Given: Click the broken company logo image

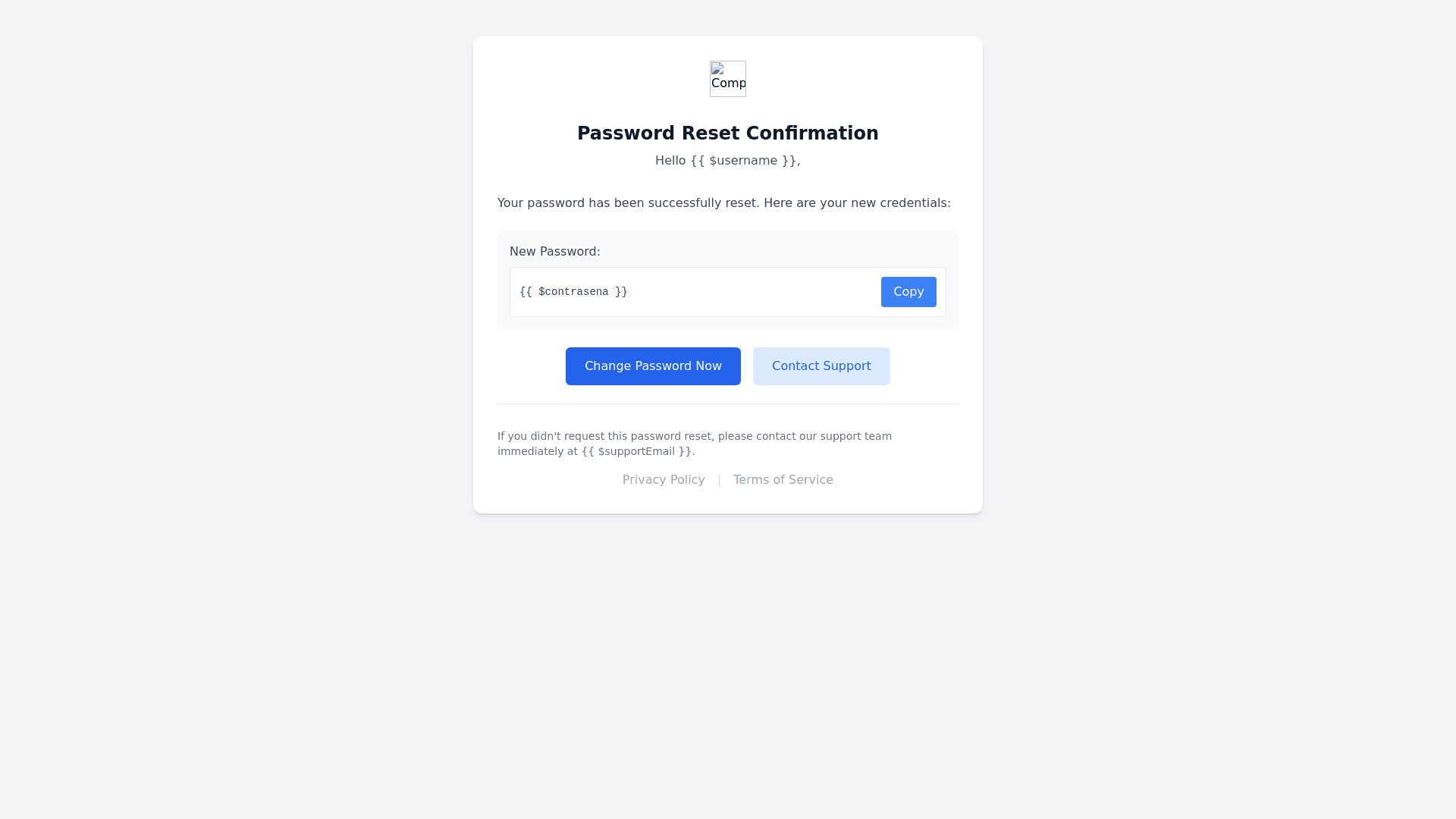Looking at the screenshot, I should [x=728, y=79].
